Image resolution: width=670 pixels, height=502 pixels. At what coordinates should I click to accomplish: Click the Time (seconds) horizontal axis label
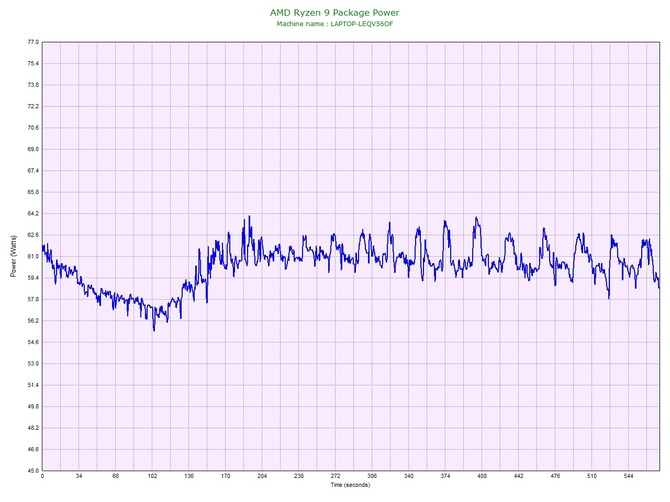pos(350,485)
